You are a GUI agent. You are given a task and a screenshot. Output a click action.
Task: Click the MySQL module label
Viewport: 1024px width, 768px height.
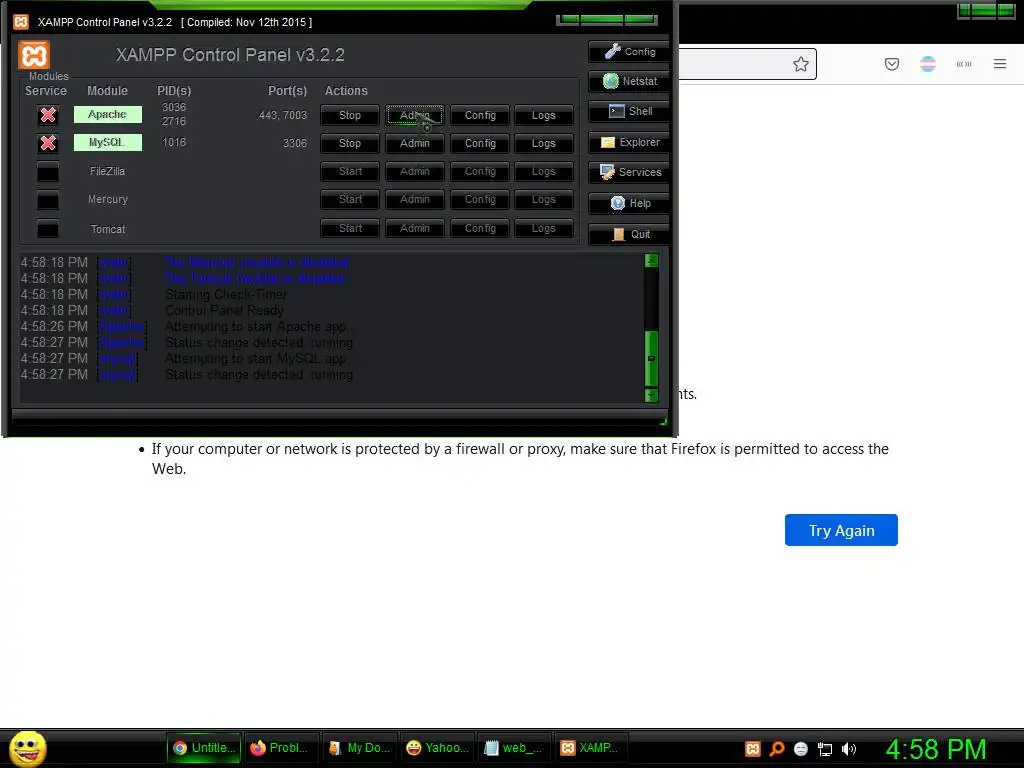108,142
